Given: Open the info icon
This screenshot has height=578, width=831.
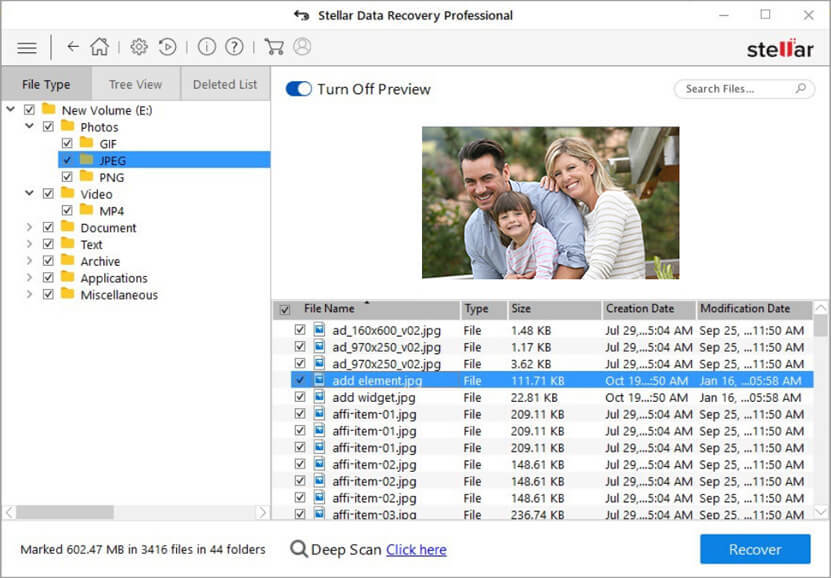Looking at the screenshot, I should click(x=207, y=47).
